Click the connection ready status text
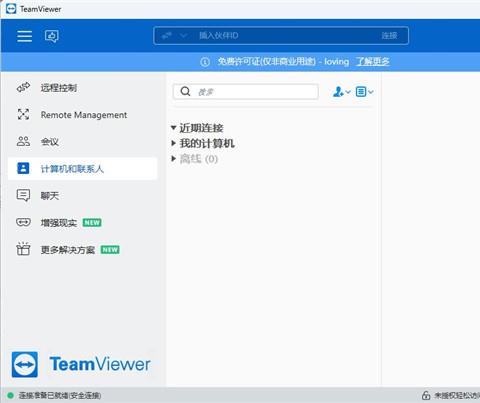 coord(60,395)
